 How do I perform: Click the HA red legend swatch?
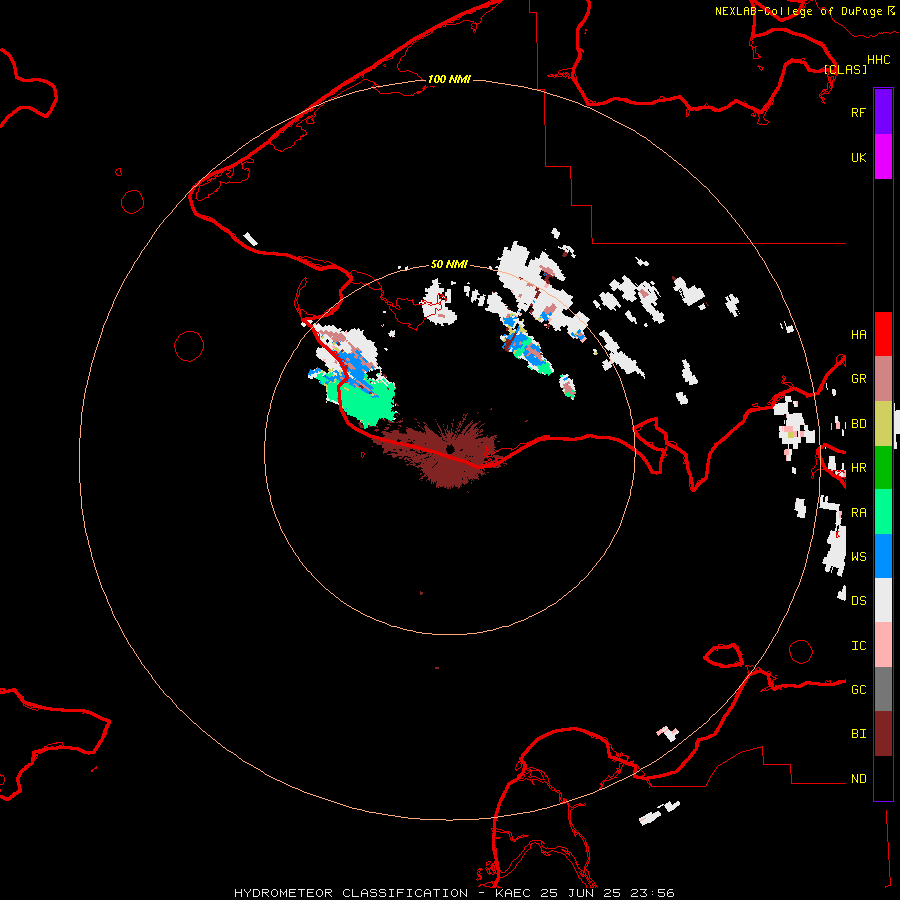[883, 334]
